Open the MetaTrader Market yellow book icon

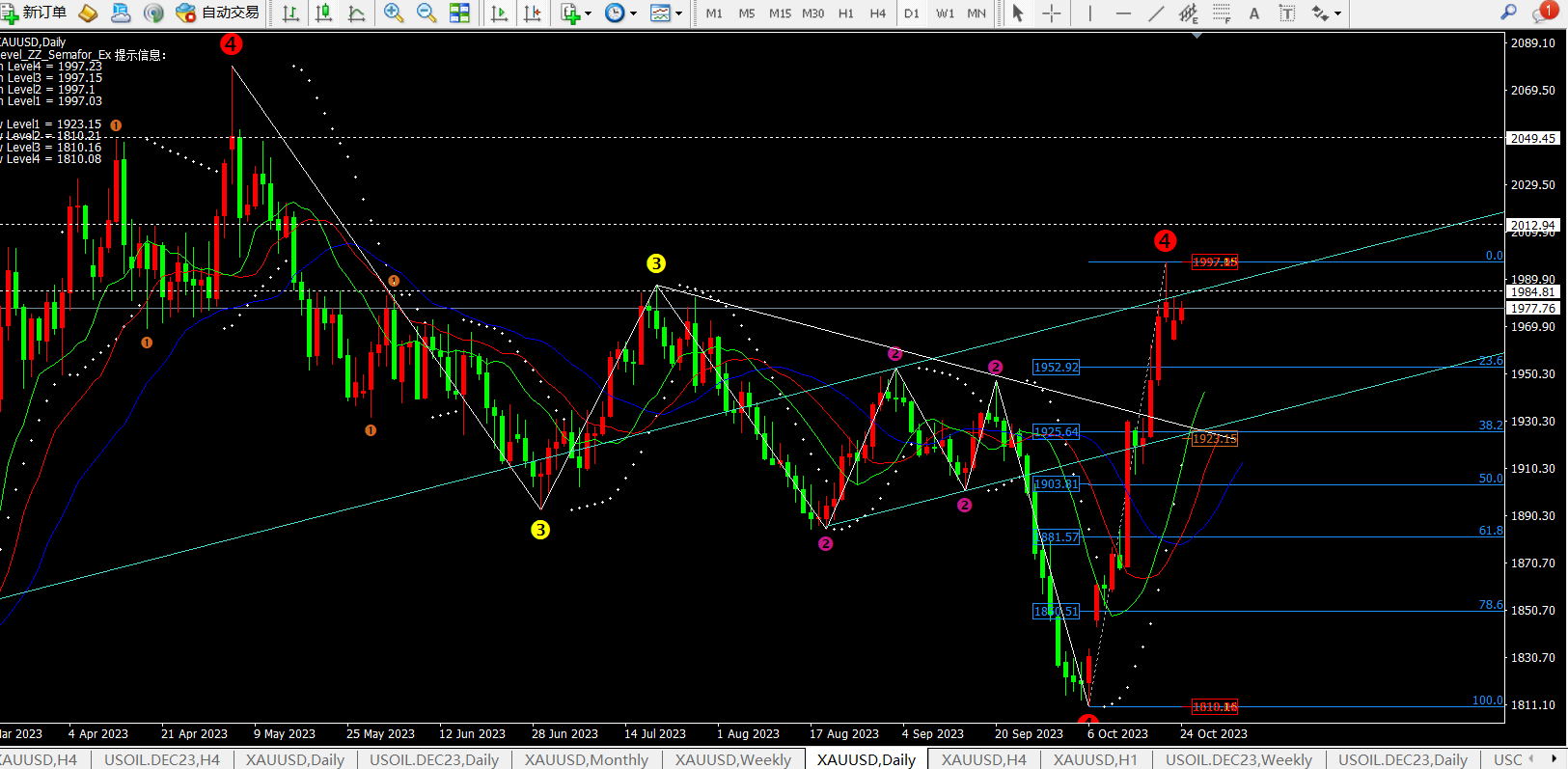pos(88,13)
